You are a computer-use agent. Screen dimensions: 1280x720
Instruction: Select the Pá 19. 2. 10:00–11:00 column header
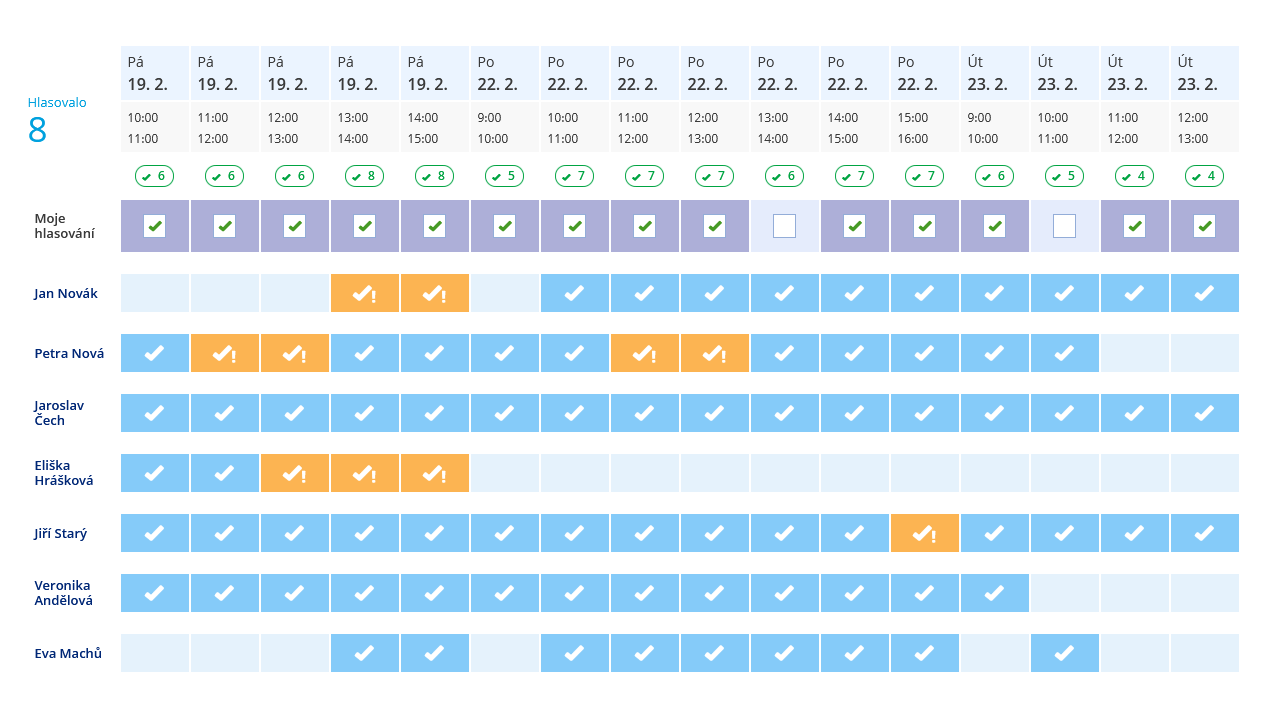[155, 98]
